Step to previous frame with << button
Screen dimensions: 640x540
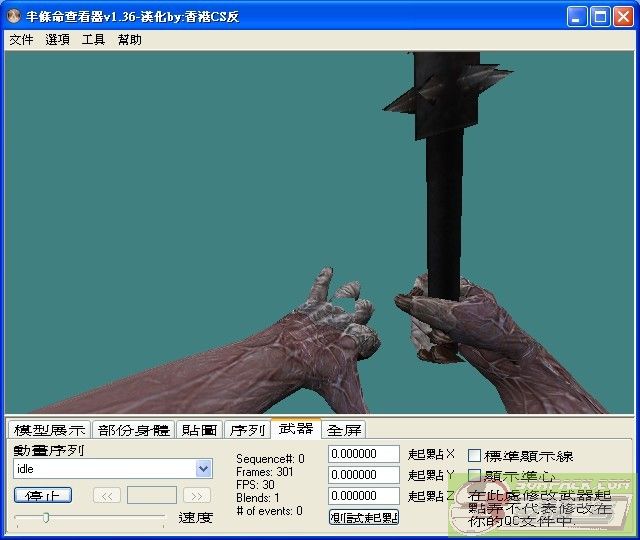pos(107,495)
